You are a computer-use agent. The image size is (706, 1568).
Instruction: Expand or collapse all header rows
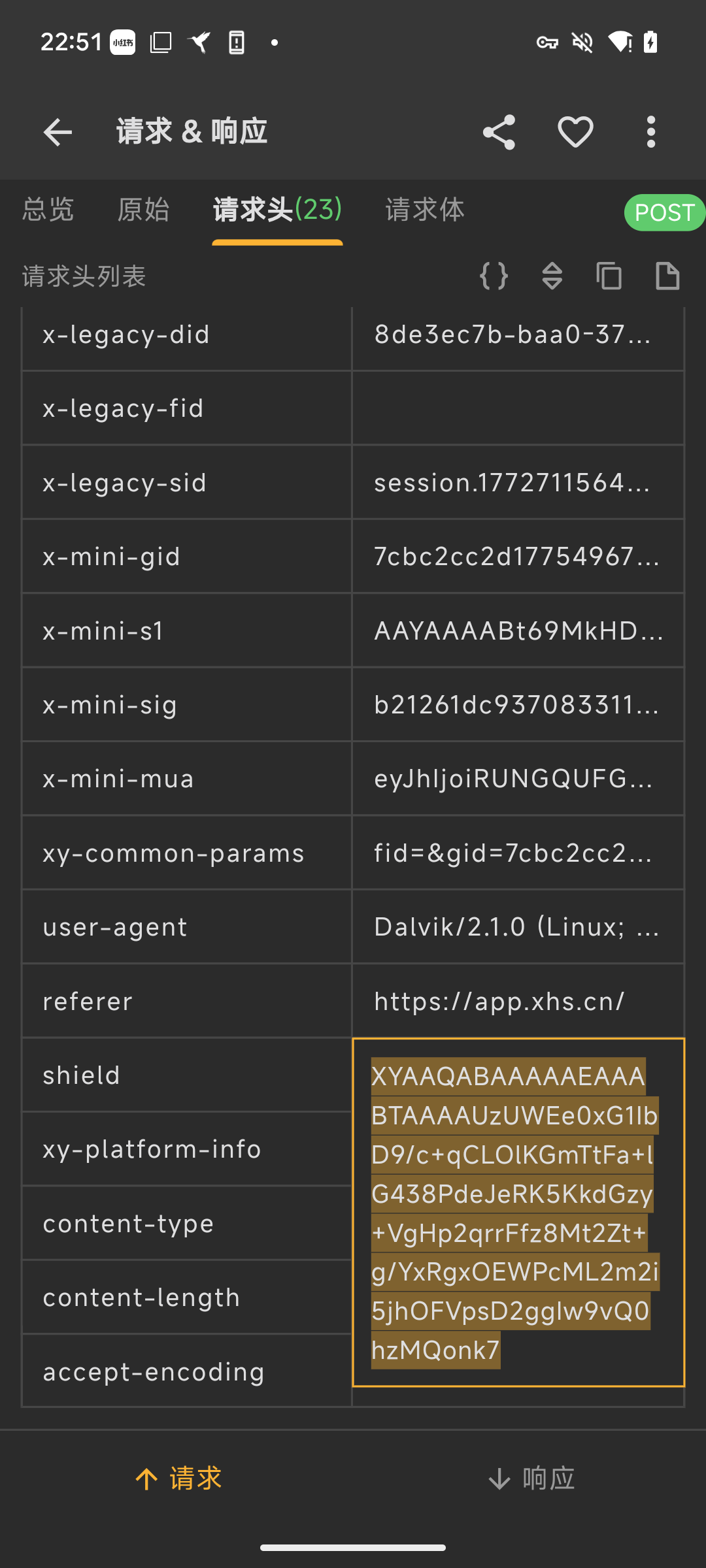click(552, 276)
